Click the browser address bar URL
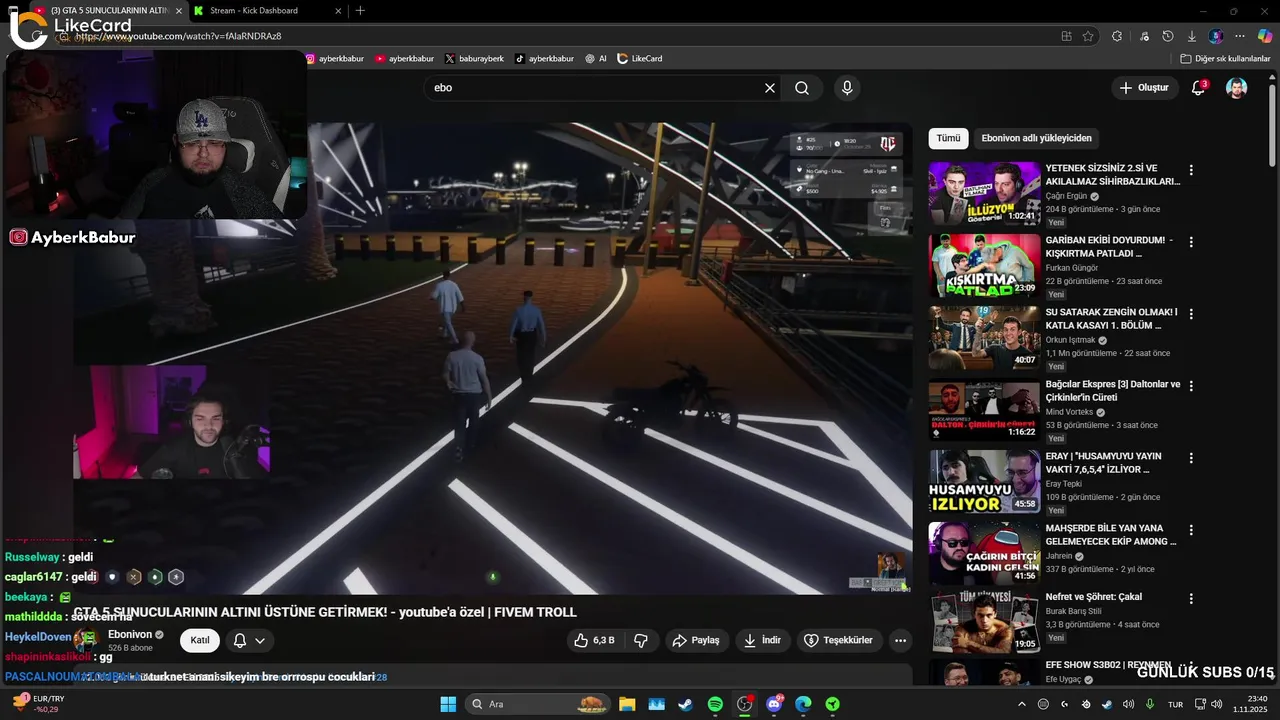1280x720 pixels. pos(178,36)
